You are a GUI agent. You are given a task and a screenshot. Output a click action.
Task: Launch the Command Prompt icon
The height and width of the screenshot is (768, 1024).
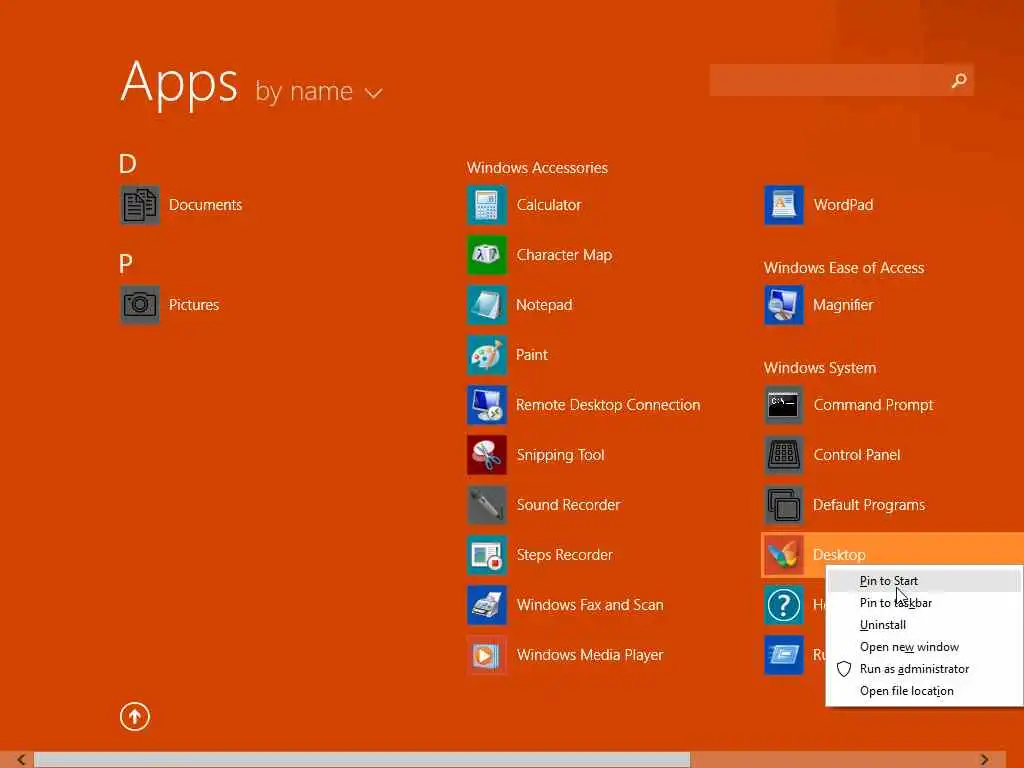pyautogui.click(x=784, y=405)
